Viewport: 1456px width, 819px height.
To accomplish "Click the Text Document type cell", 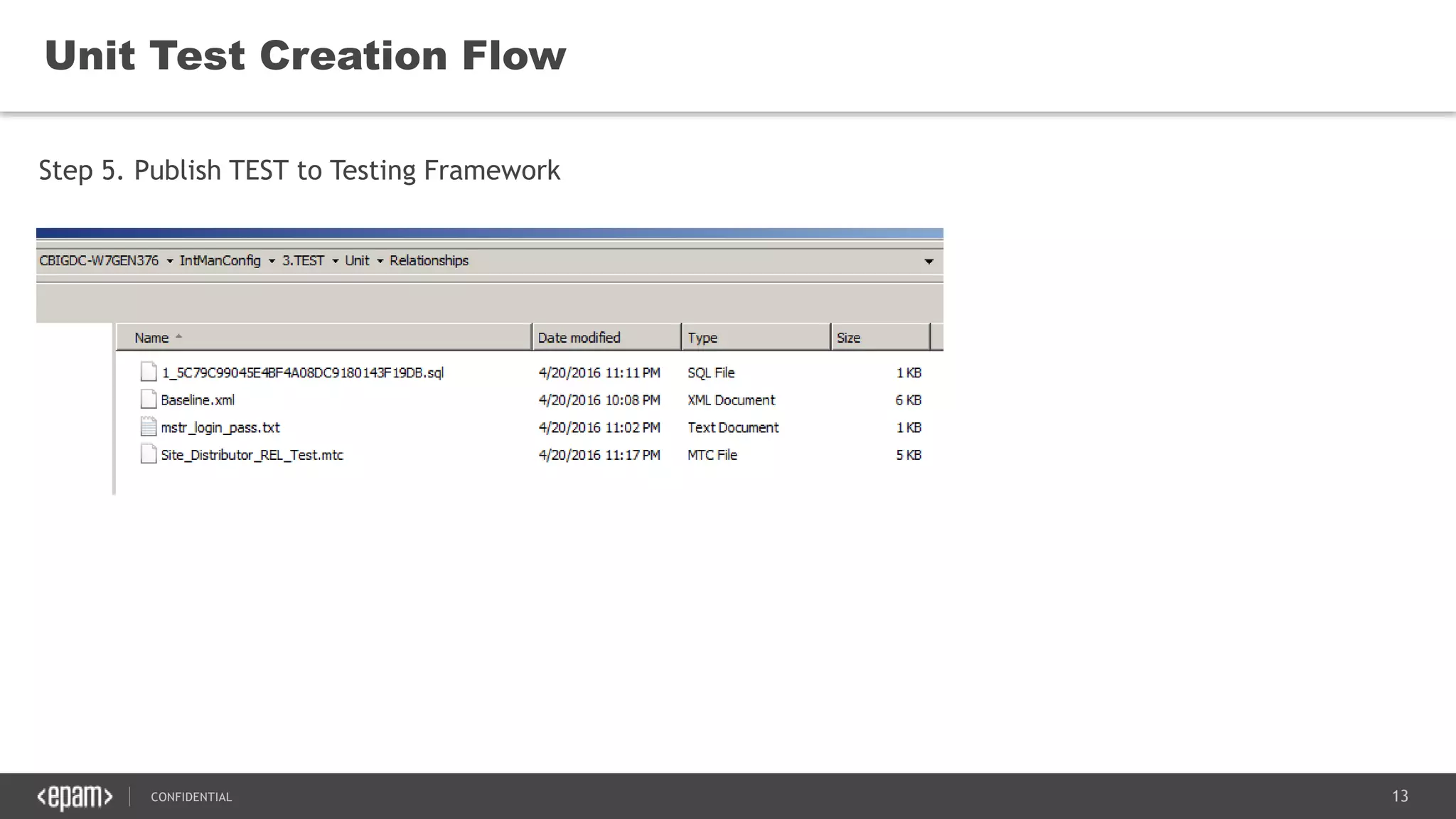I will (733, 428).
